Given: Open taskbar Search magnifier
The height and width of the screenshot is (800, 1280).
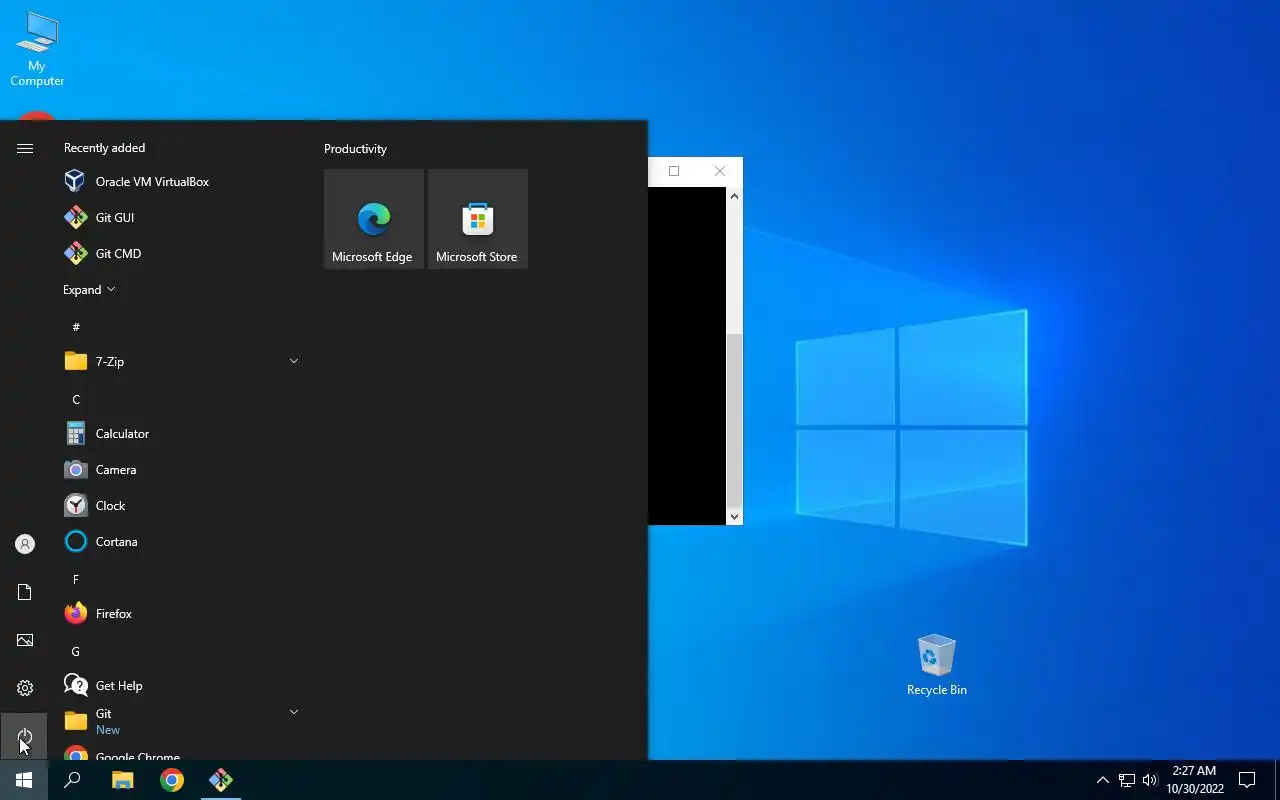Looking at the screenshot, I should coord(72,780).
